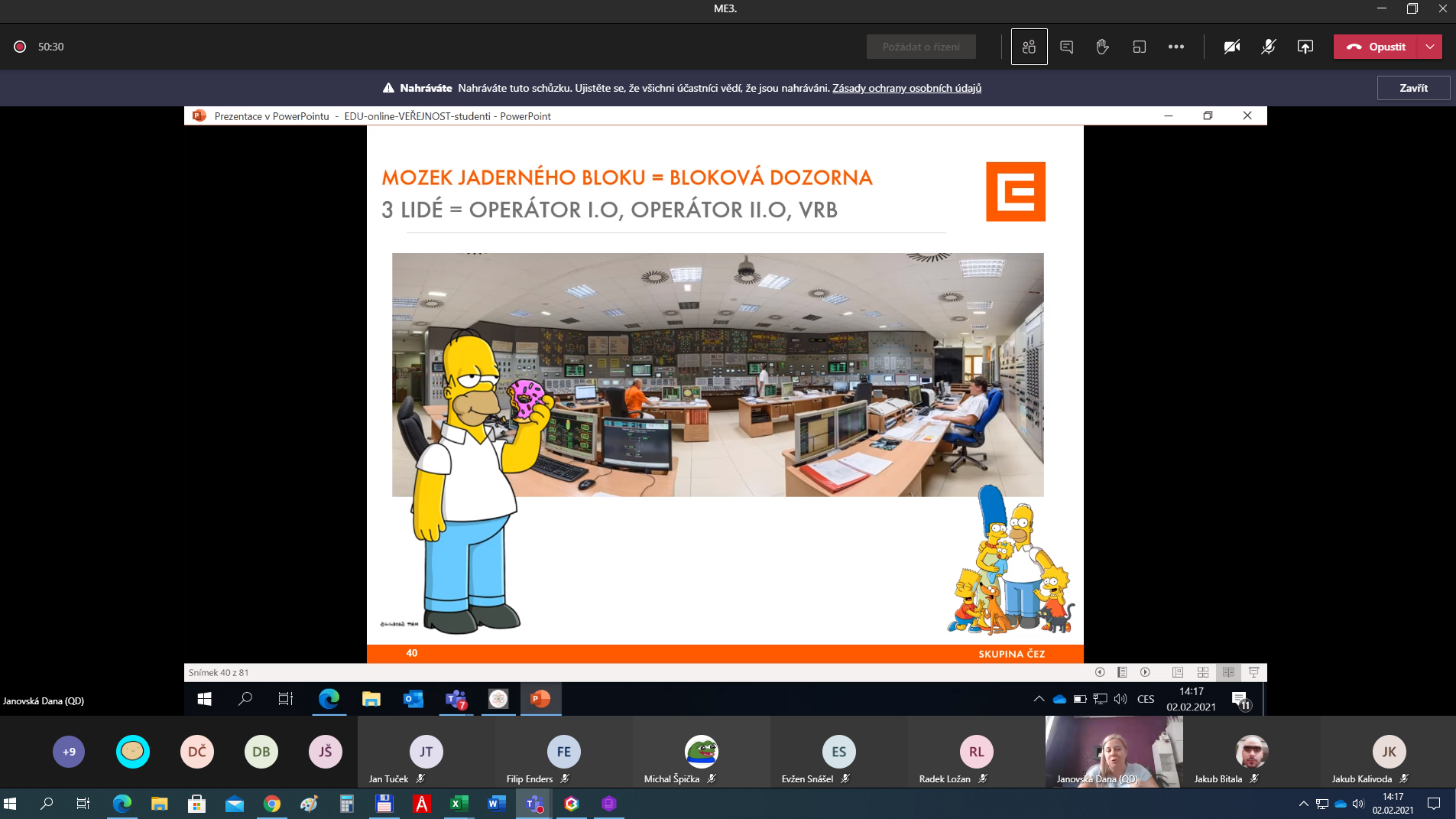Select Jakub Bitala participant tile
This screenshot has height=819, width=1456.
coord(1252,752)
